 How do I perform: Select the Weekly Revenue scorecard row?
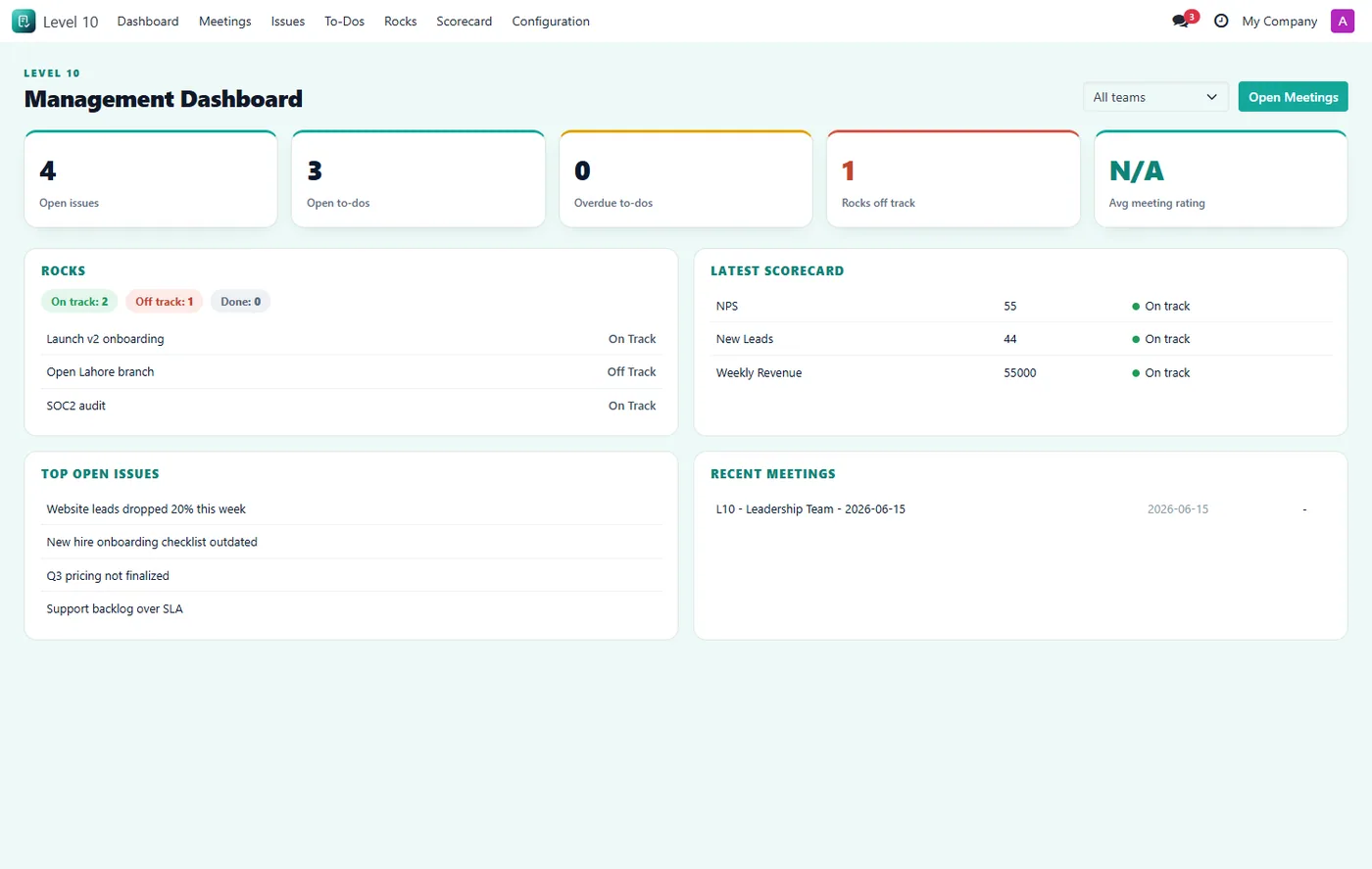pyautogui.click(x=1021, y=373)
